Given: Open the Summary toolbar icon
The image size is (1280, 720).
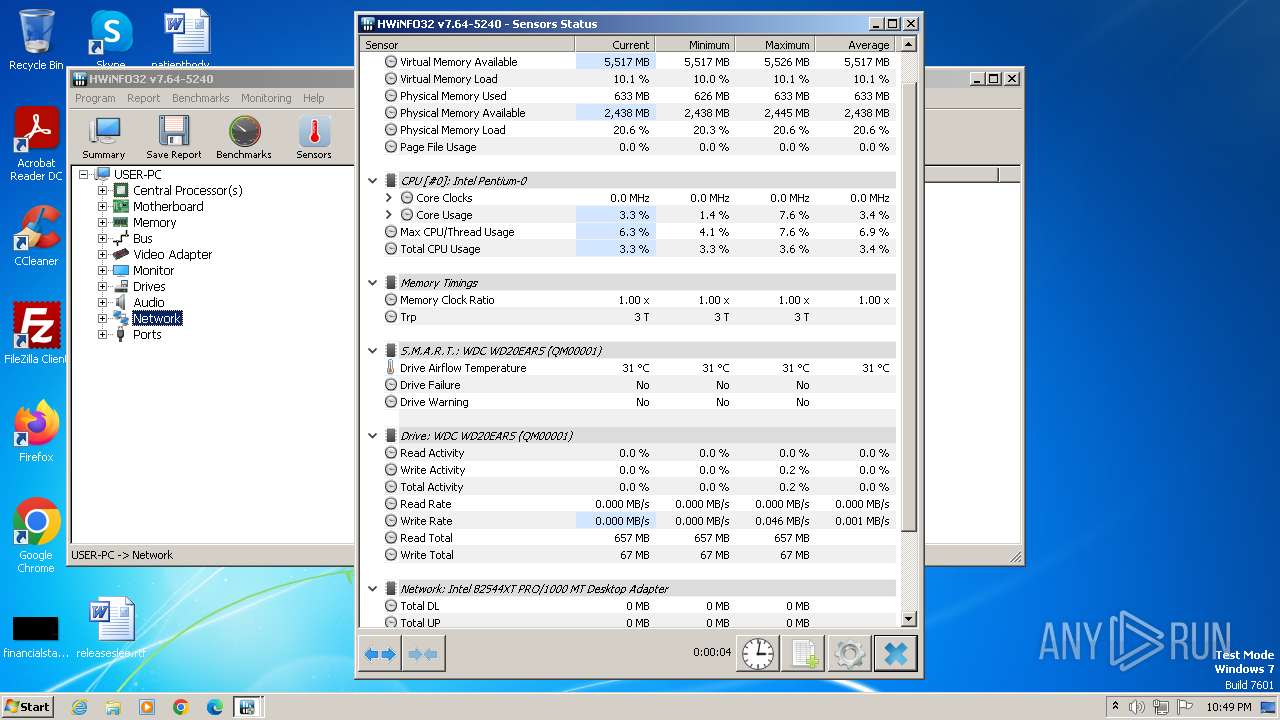Looking at the screenshot, I should point(103,137).
